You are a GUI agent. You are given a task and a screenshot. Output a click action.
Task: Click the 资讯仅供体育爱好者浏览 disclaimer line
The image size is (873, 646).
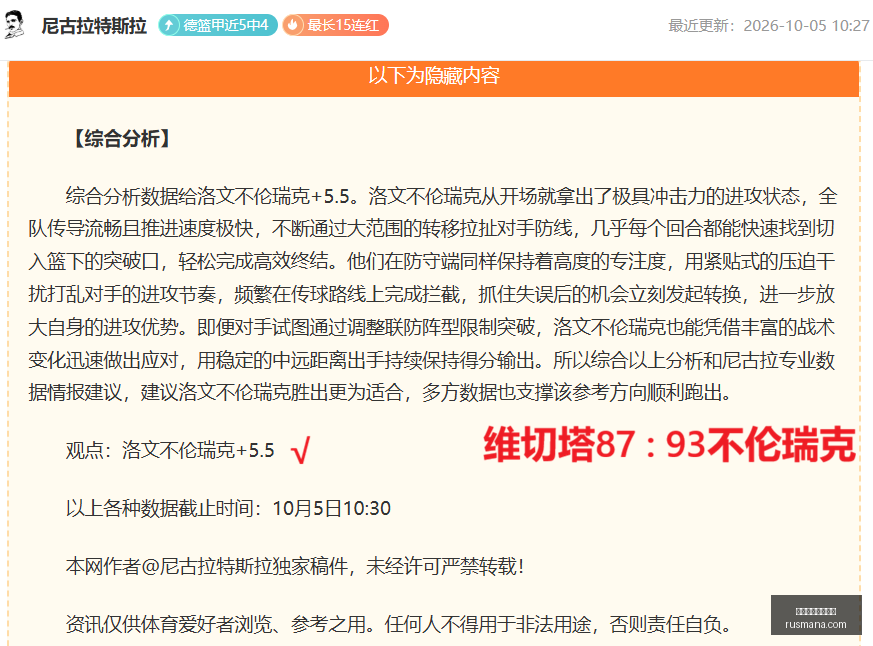pos(399,624)
